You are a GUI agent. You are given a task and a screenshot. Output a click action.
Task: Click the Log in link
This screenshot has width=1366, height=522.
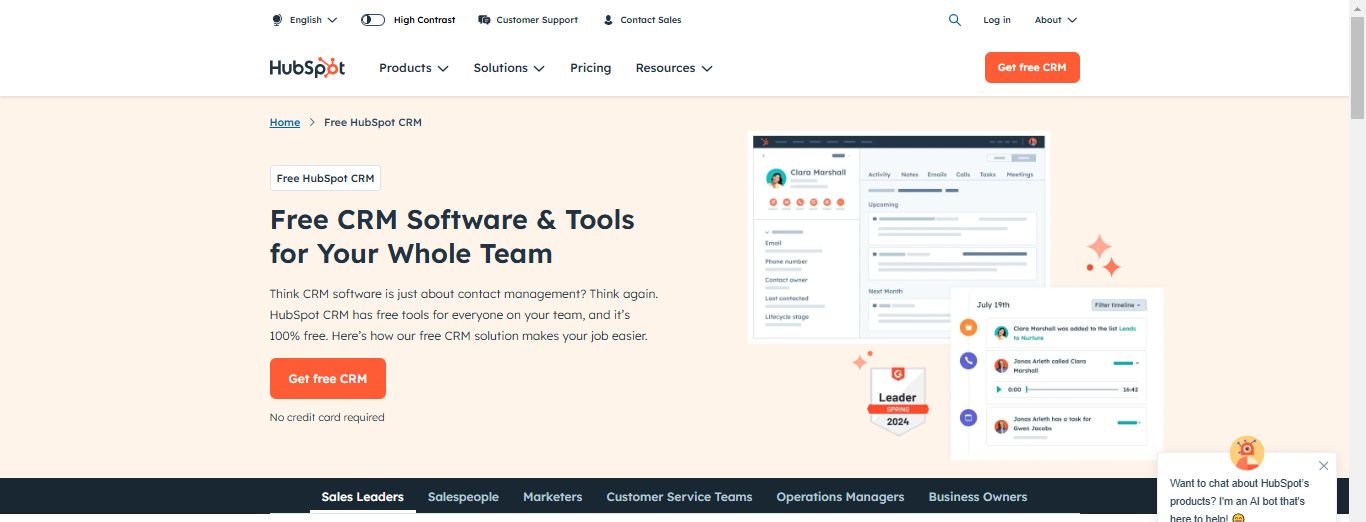click(997, 20)
